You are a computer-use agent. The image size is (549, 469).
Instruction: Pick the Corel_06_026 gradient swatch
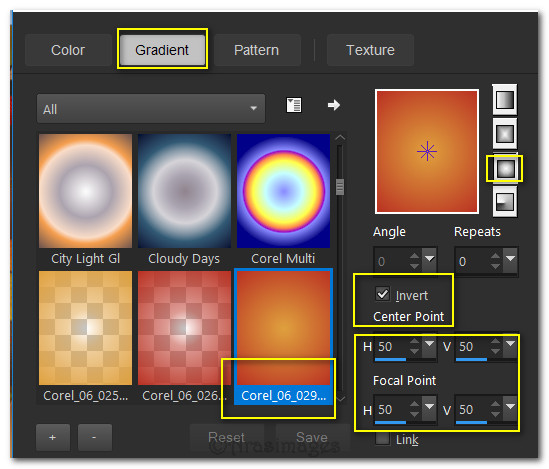[184, 328]
